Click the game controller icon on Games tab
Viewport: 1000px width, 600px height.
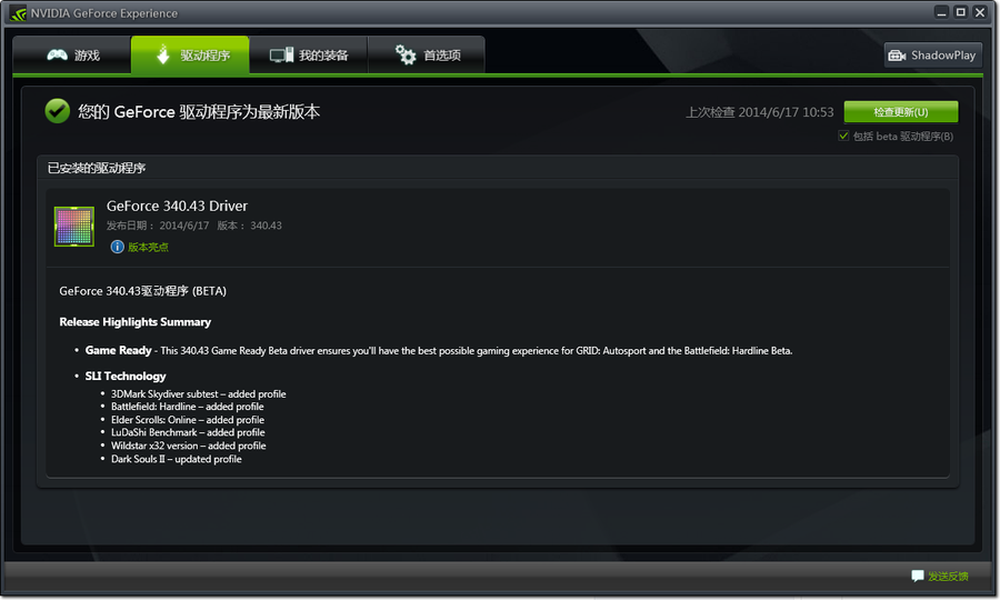[x=57, y=55]
